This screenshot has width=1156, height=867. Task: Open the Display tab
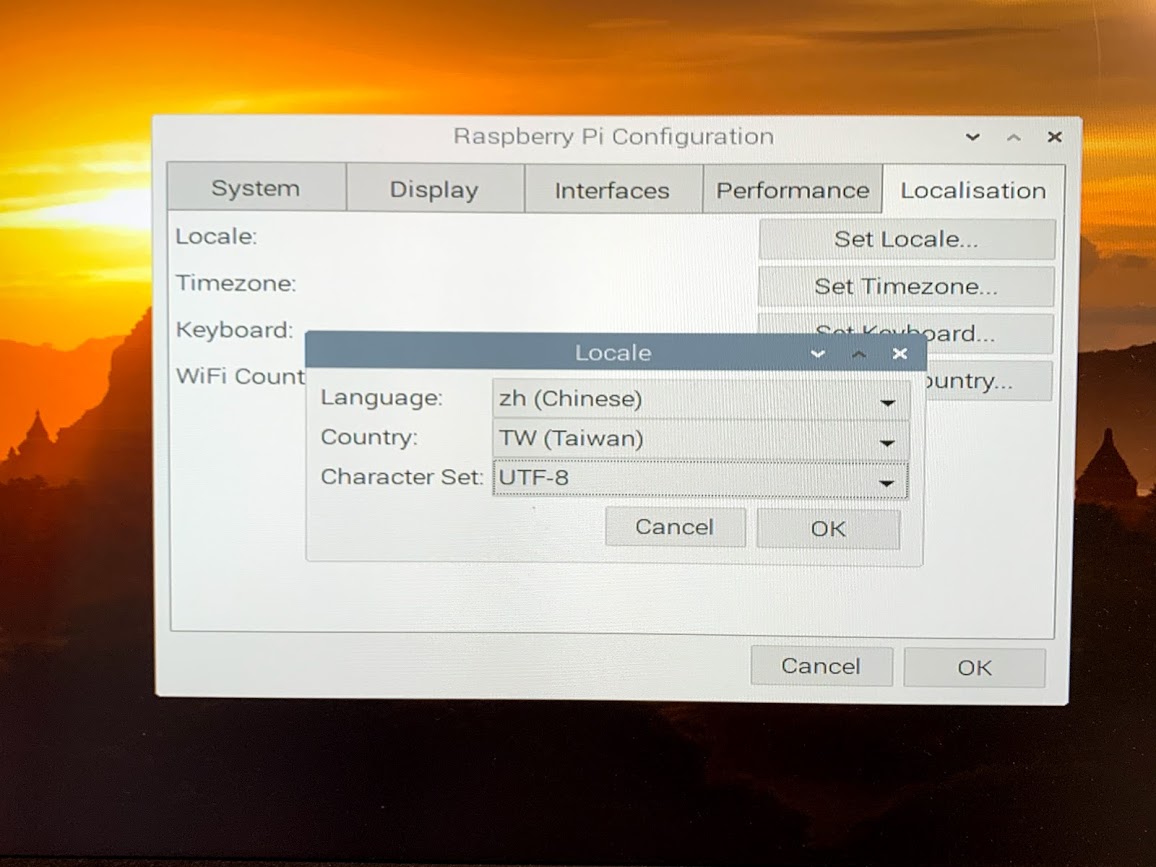(x=434, y=189)
